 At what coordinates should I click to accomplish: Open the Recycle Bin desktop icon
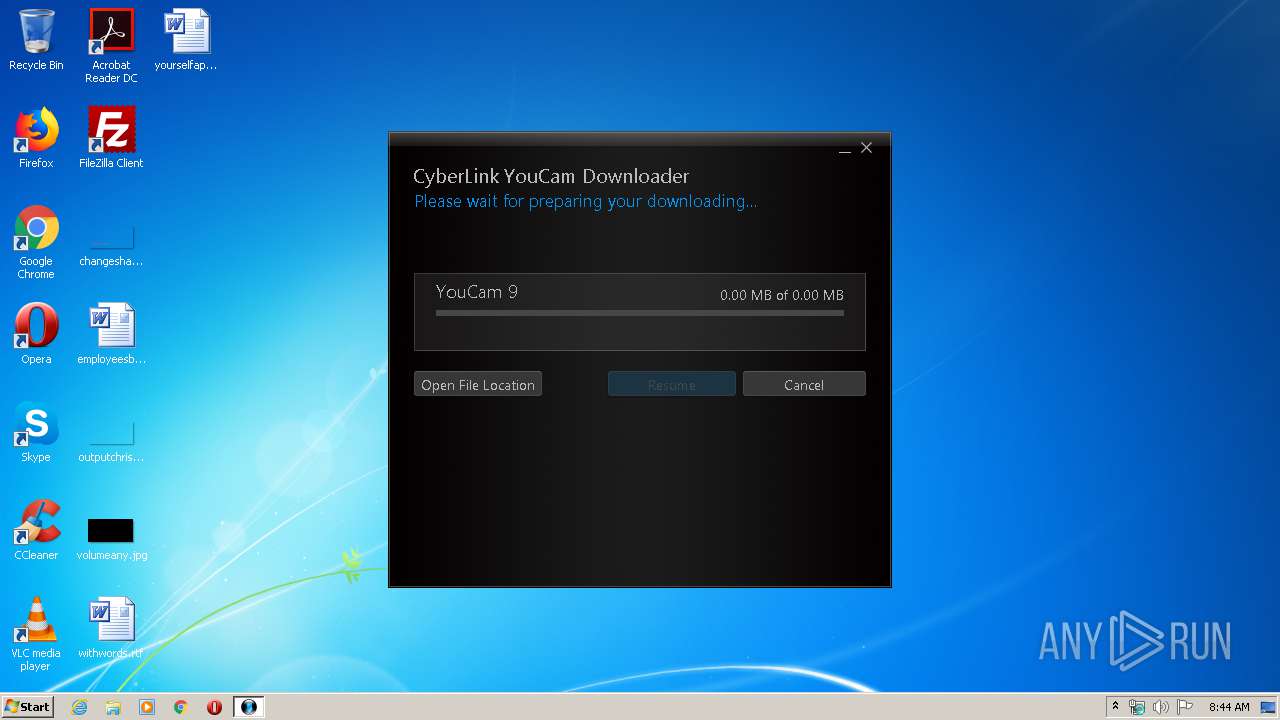[36, 40]
